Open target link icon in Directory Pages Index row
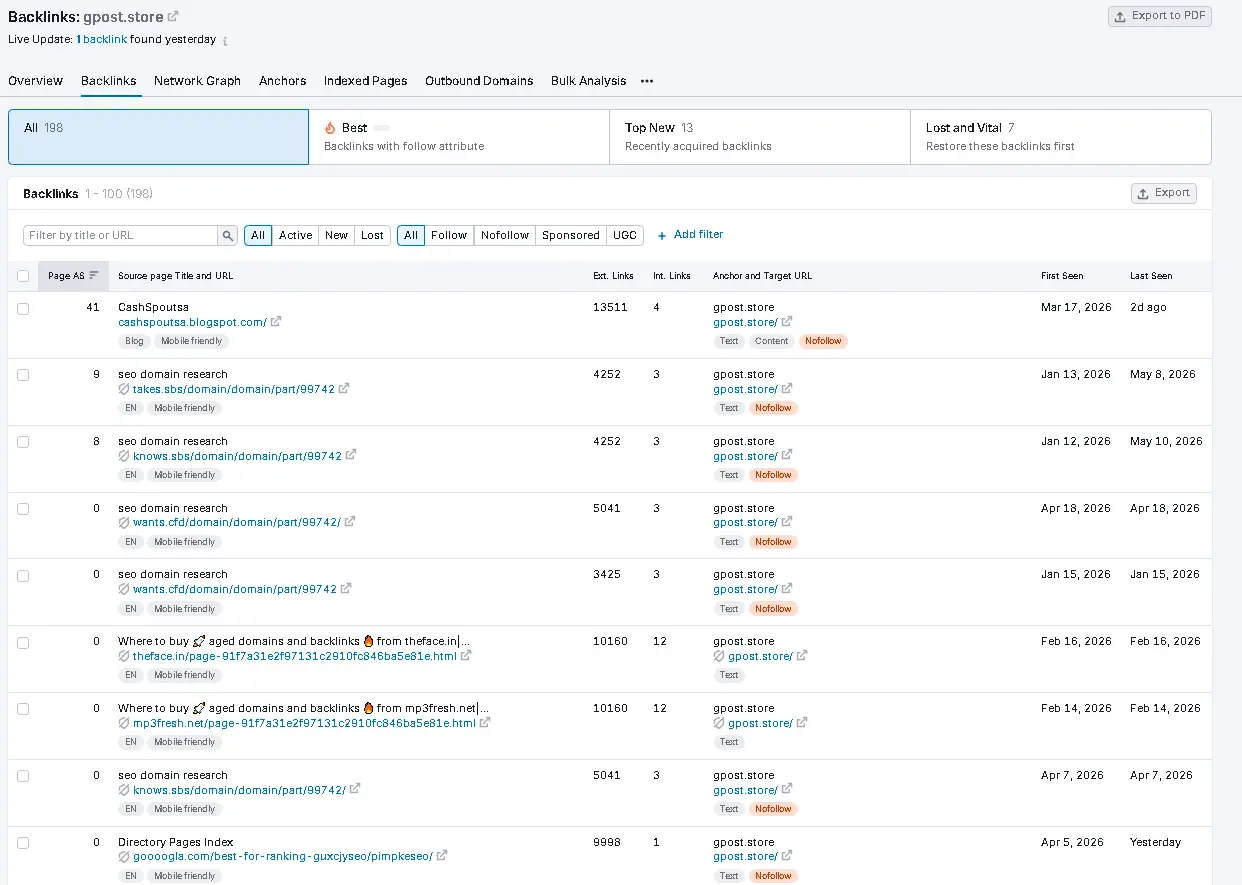 pos(787,856)
